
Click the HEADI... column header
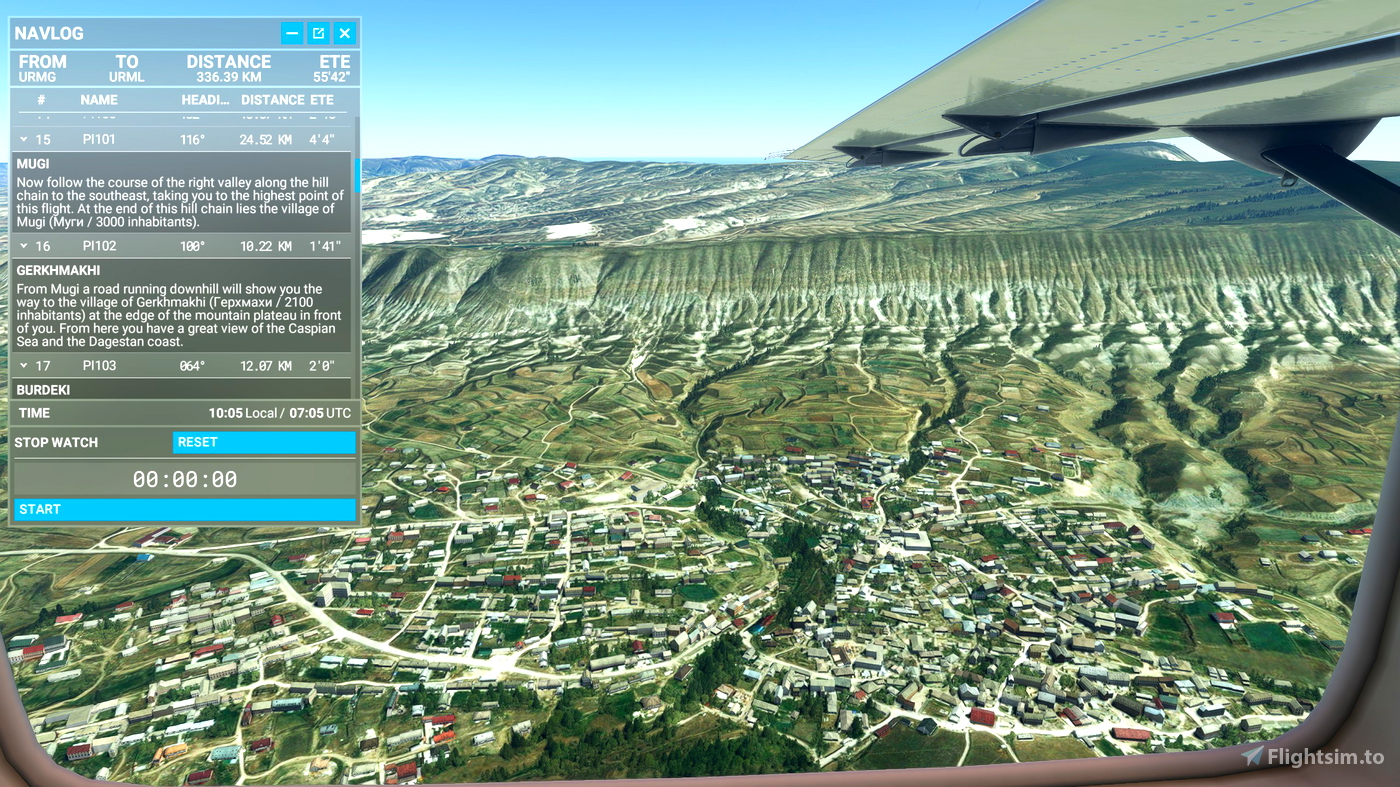coord(205,100)
